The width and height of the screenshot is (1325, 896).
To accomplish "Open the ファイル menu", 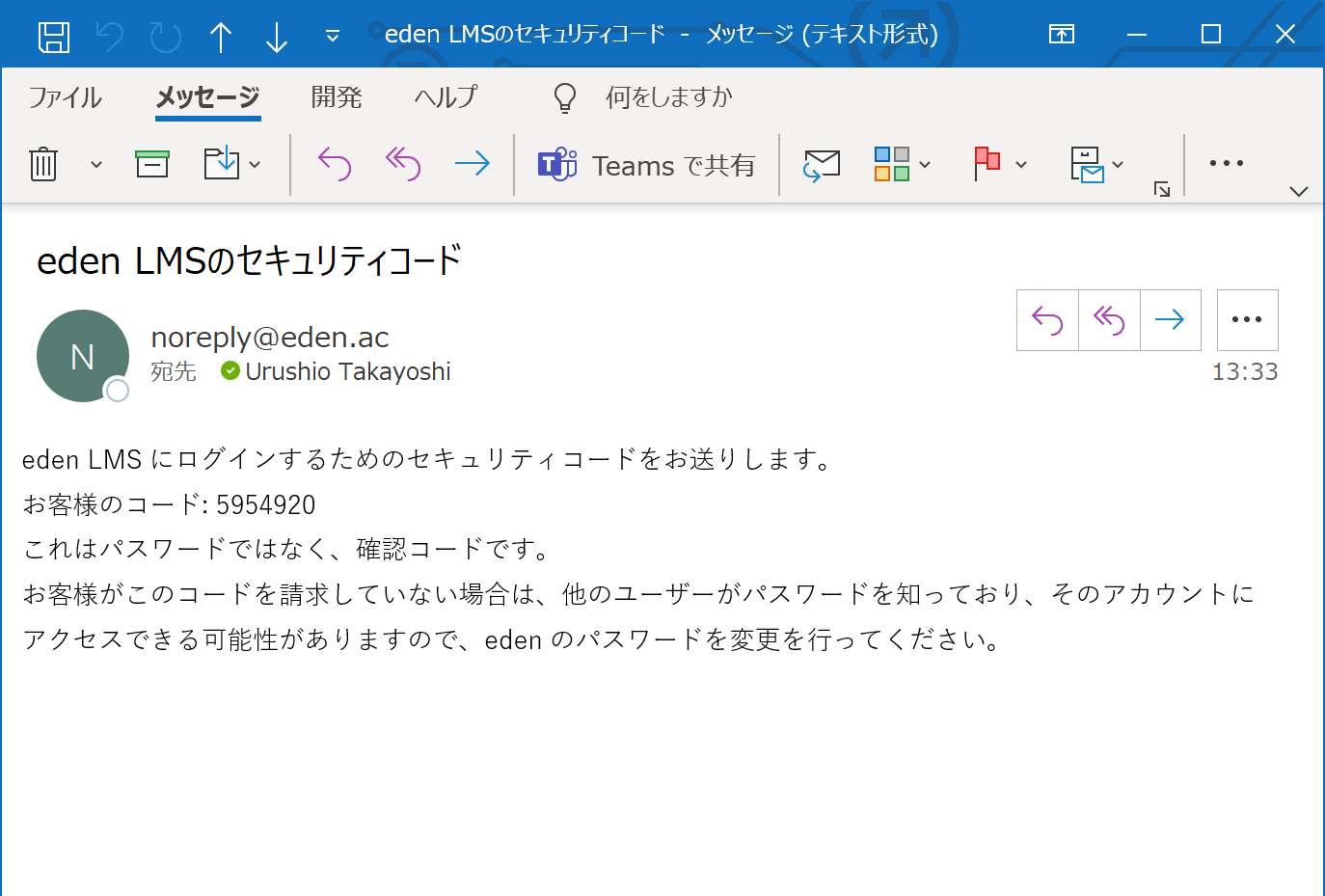I will 65,97.
